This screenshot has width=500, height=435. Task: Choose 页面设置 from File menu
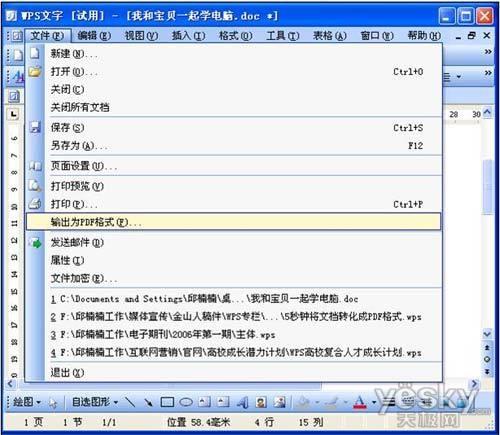234,166
